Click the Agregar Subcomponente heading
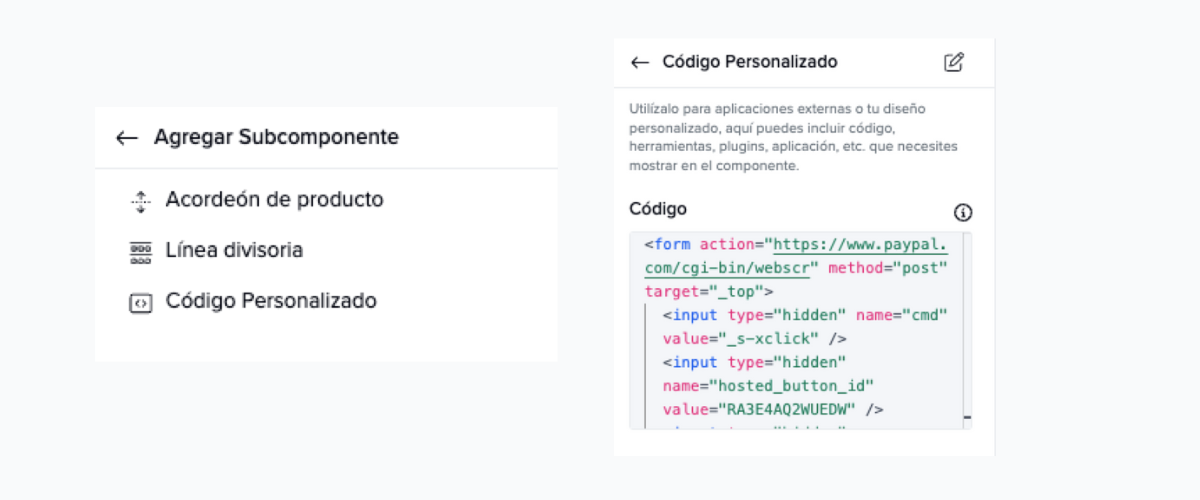The height and width of the screenshot is (500, 1200). [276, 138]
